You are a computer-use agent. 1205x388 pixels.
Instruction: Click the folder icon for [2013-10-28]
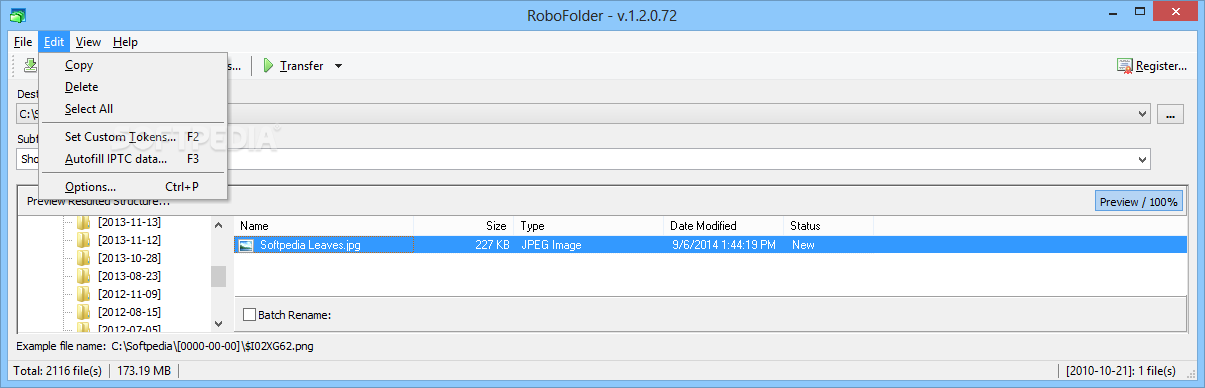pyautogui.click(x=84, y=258)
